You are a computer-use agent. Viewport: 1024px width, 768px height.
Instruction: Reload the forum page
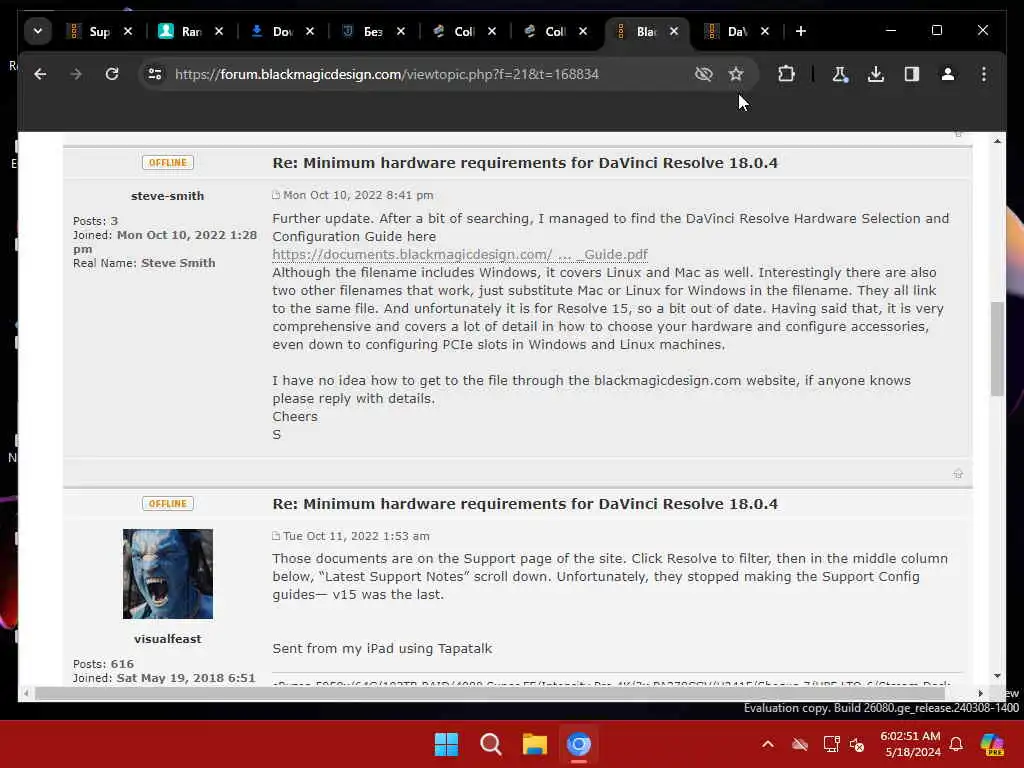[112, 74]
